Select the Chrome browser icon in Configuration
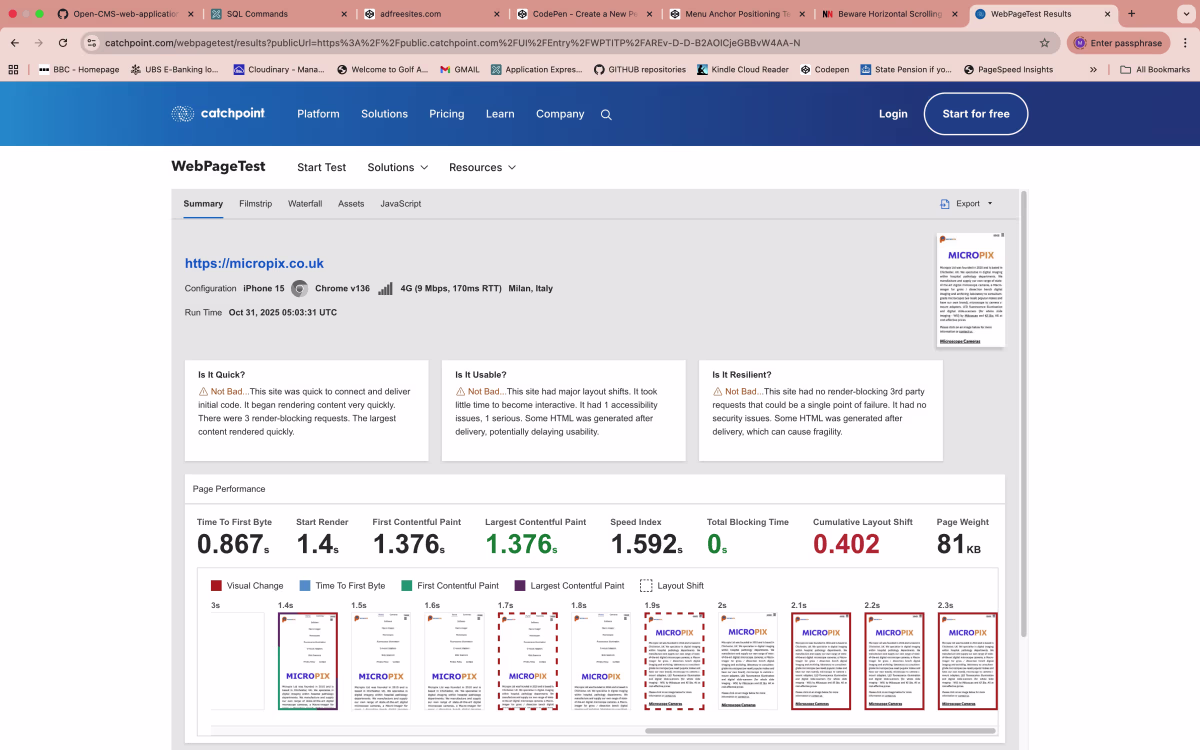The image size is (1200, 750). click(x=299, y=287)
